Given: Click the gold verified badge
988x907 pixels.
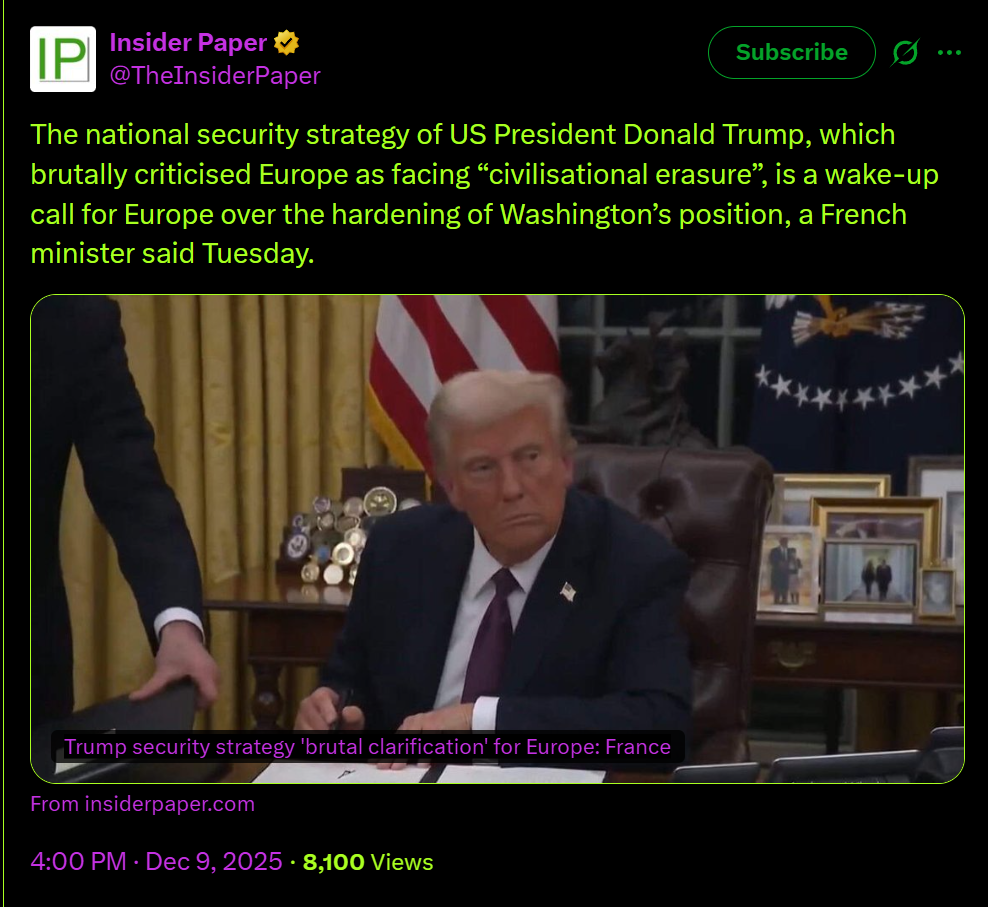Looking at the screenshot, I should [286, 43].
